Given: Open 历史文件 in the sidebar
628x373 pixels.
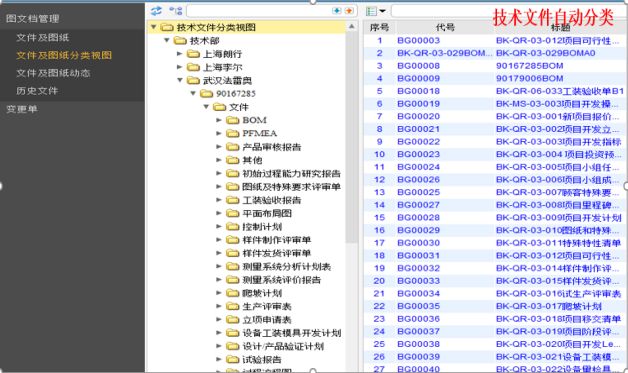Looking at the screenshot, I should [x=37, y=91].
